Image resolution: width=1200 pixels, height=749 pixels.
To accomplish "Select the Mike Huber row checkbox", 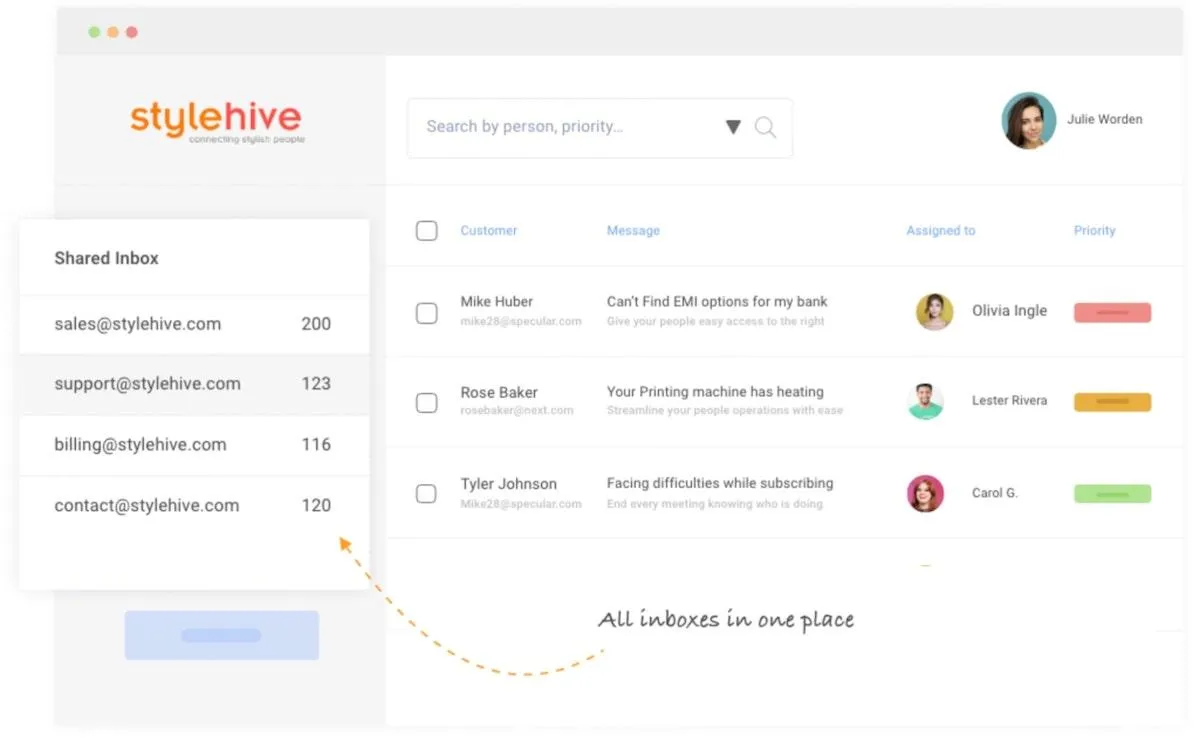I will [427, 313].
